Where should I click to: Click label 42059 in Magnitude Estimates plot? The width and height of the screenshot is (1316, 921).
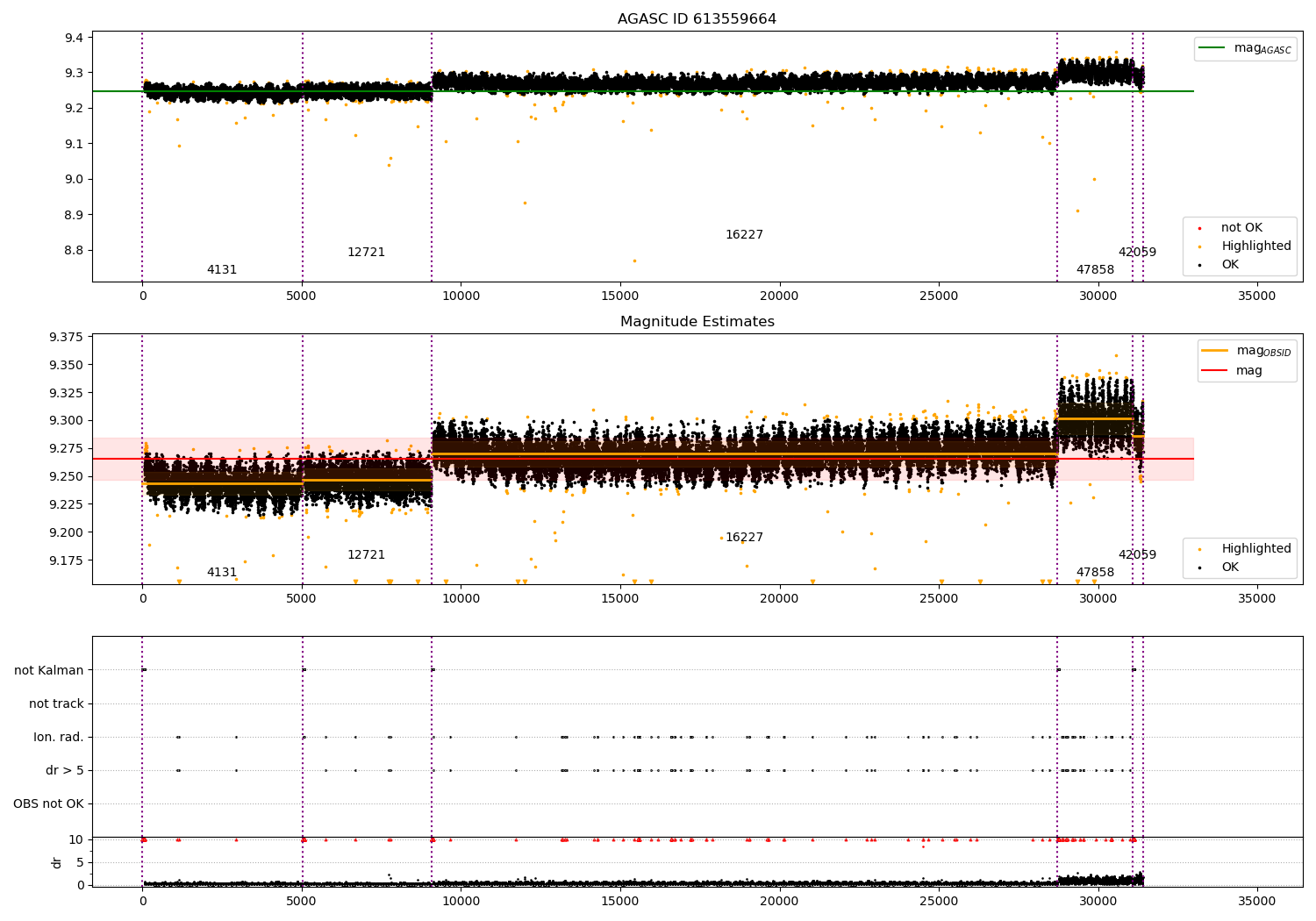coord(1137,555)
